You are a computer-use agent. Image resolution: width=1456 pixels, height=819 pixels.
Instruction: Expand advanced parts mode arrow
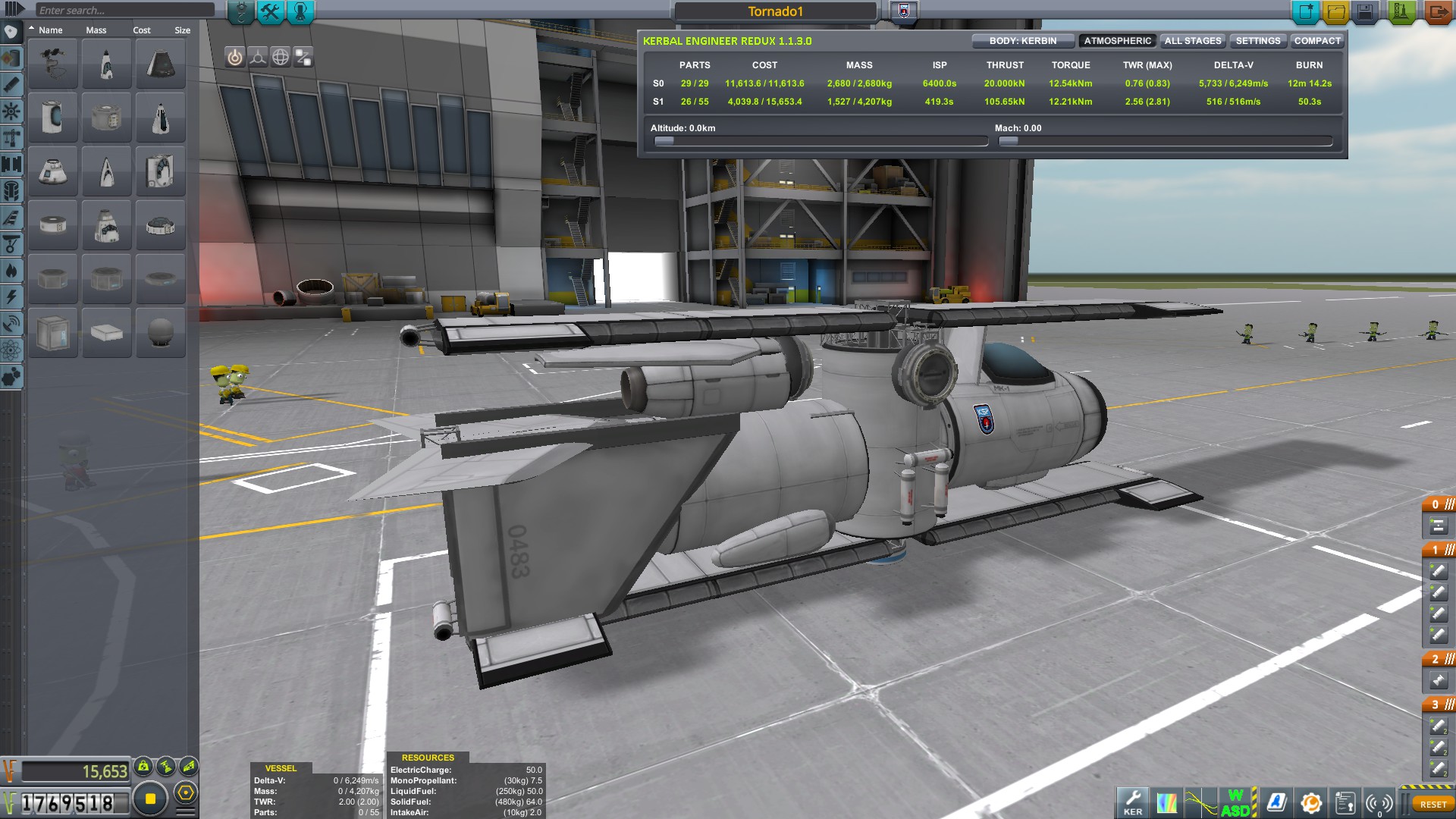point(14,11)
